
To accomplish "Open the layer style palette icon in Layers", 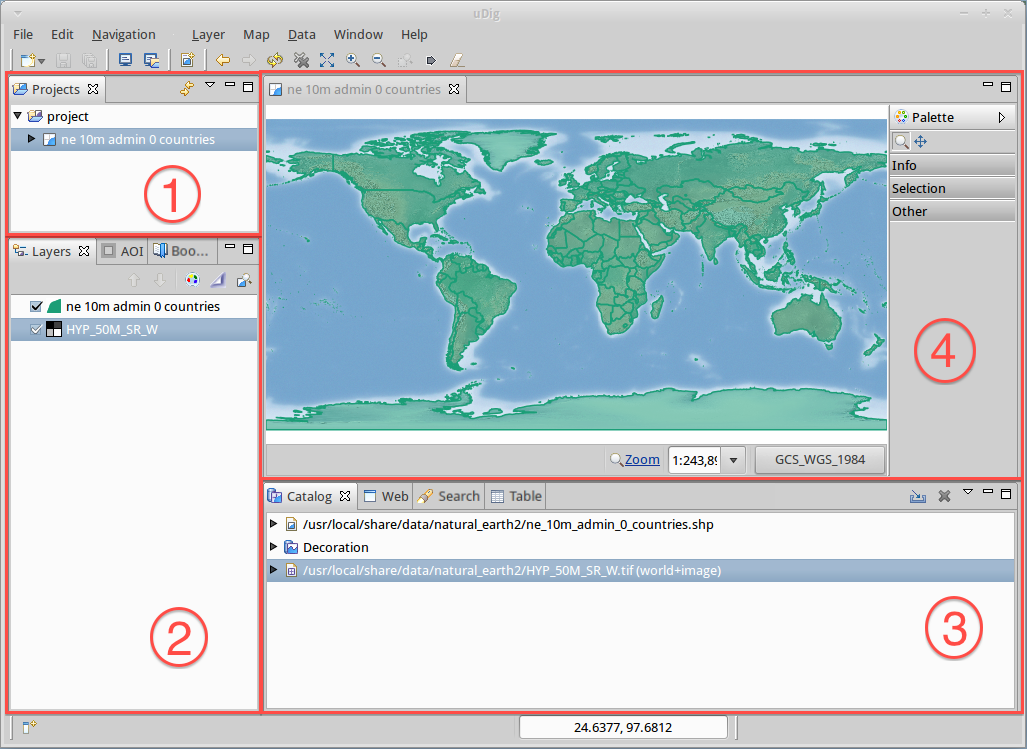I will click(192, 280).
